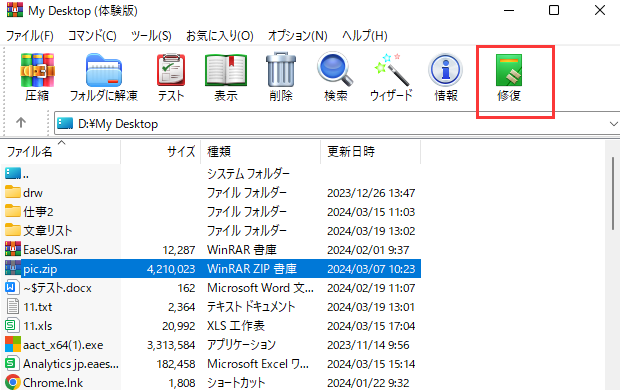Select the Chrome.lnk file name

tap(53, 382)
